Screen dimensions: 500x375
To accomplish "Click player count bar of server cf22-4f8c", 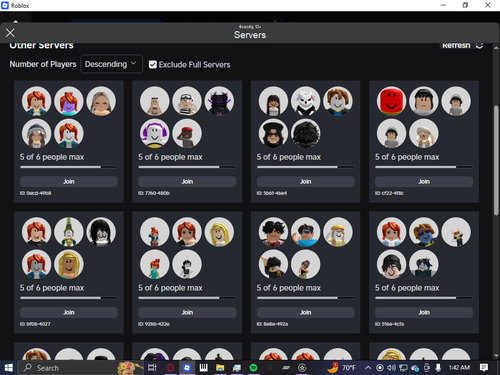I will [x=424, y=167].
